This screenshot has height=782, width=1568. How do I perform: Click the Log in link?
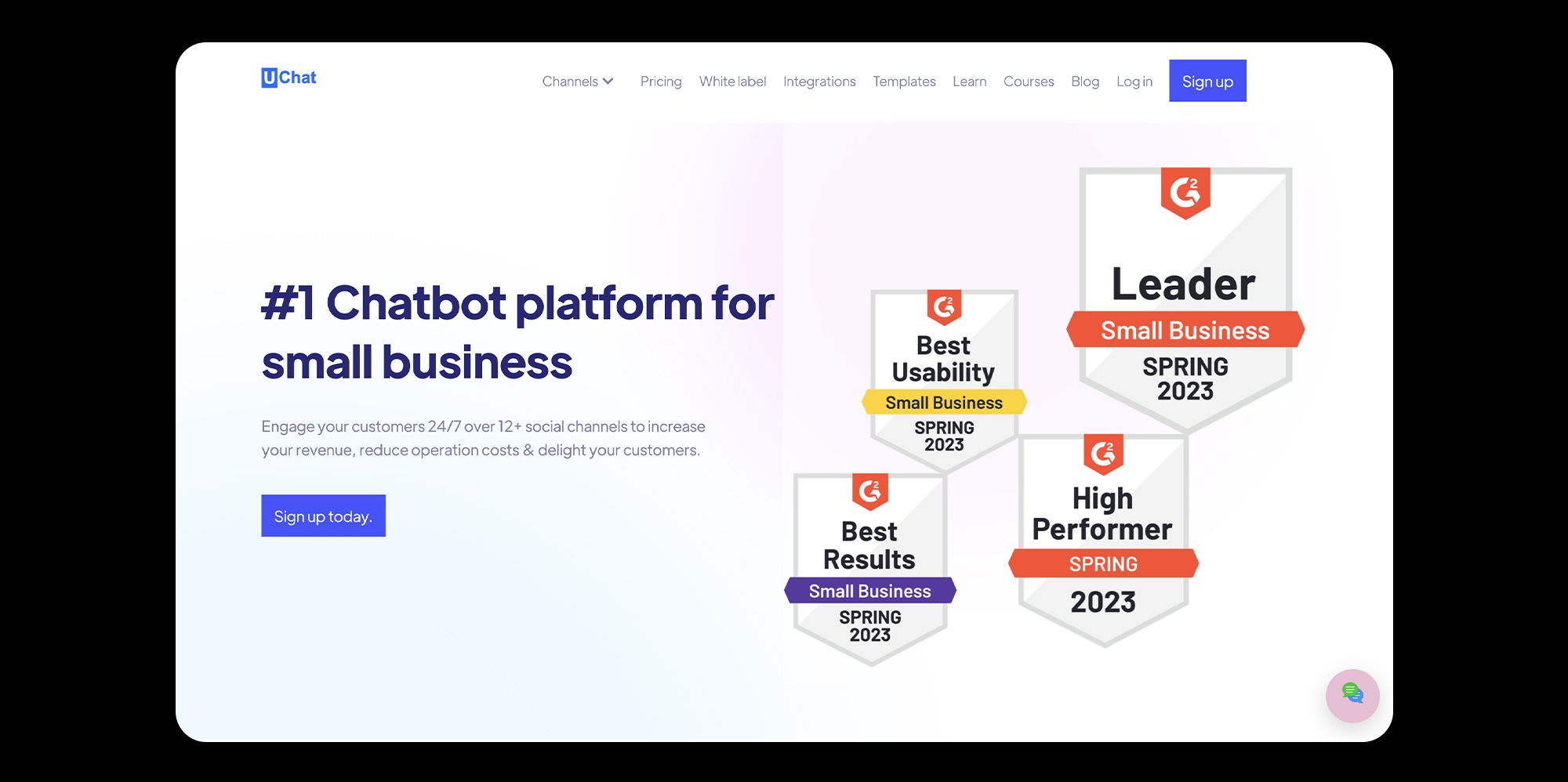pyautogui.click(x=1134, y=81)
